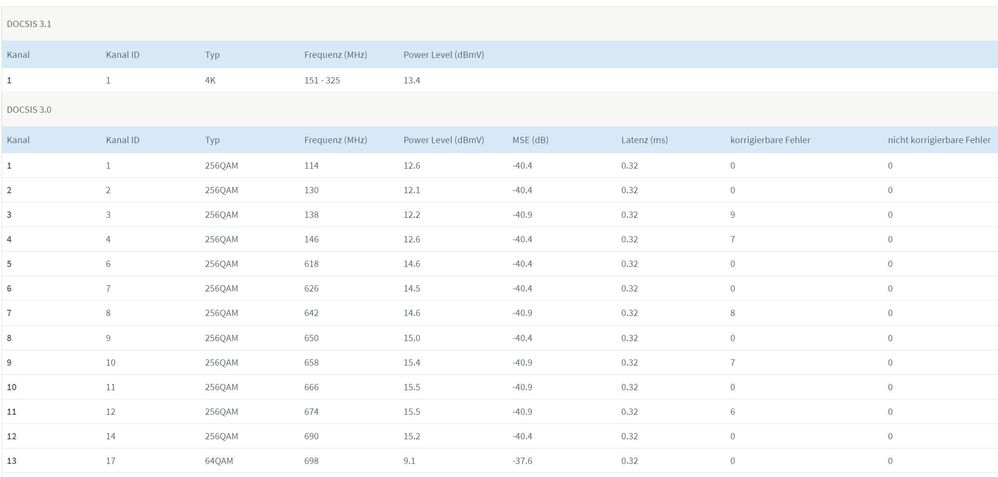Screen dimensions: 998x477
Task: Click the 12.1 power level value
Action: tap(412, 190)
